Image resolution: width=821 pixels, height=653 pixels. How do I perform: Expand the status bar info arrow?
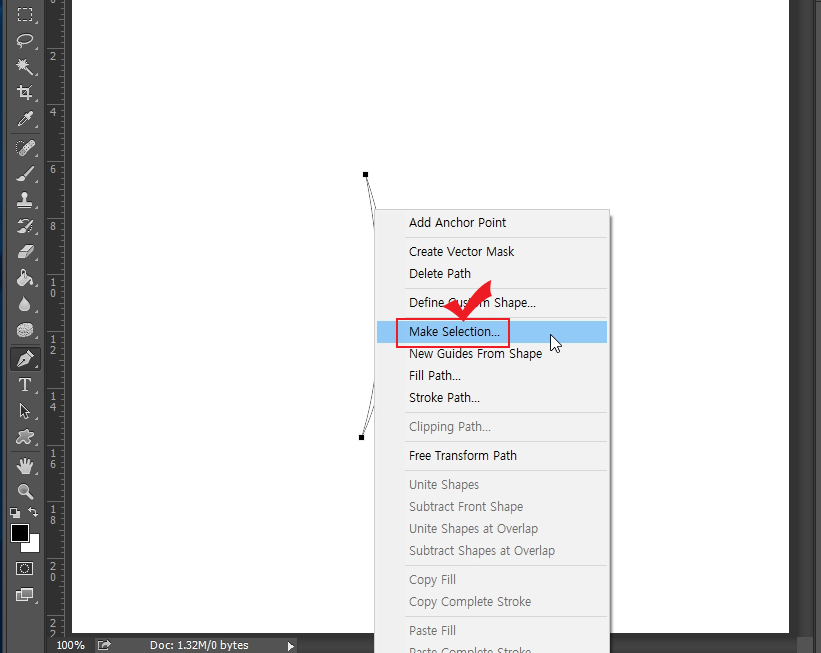point(290,646)
